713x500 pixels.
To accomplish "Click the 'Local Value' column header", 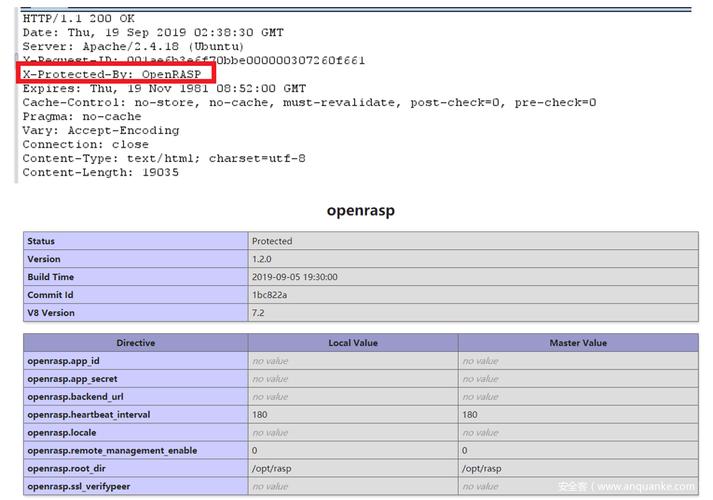I will pyautogui.click(x=353, y=343).
